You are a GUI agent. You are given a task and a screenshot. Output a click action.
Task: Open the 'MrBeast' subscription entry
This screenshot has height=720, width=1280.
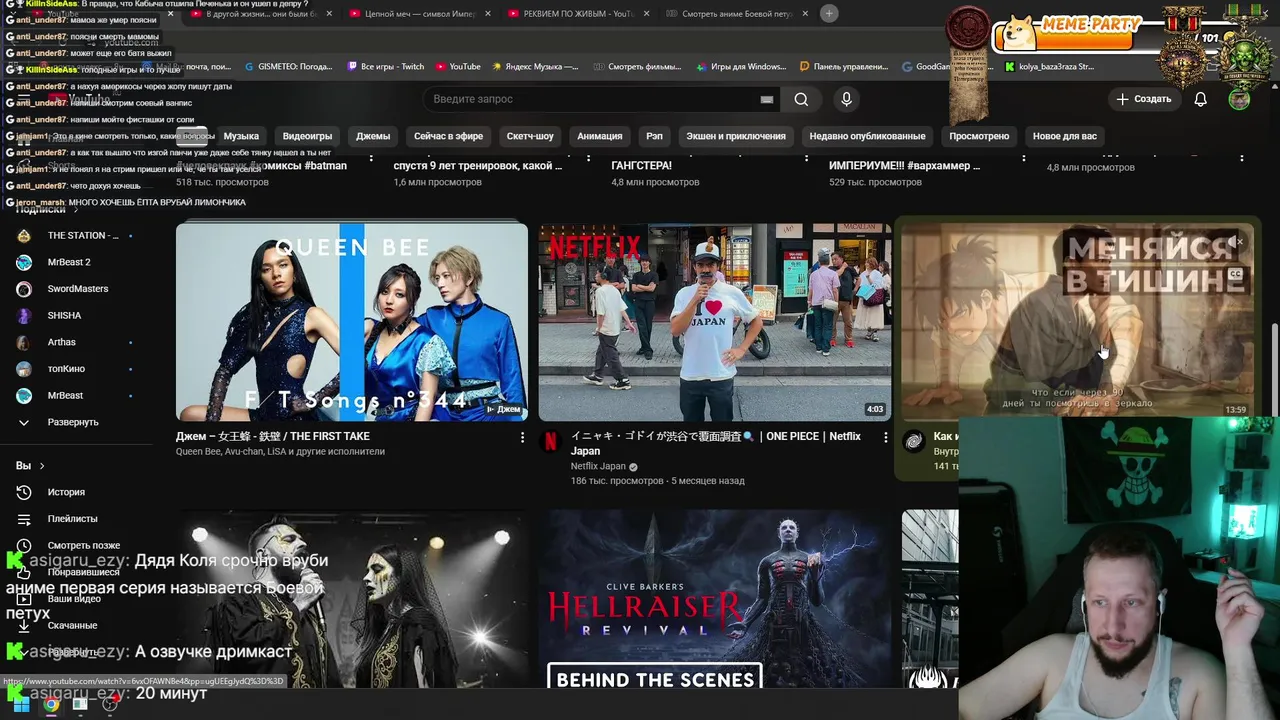65,396
